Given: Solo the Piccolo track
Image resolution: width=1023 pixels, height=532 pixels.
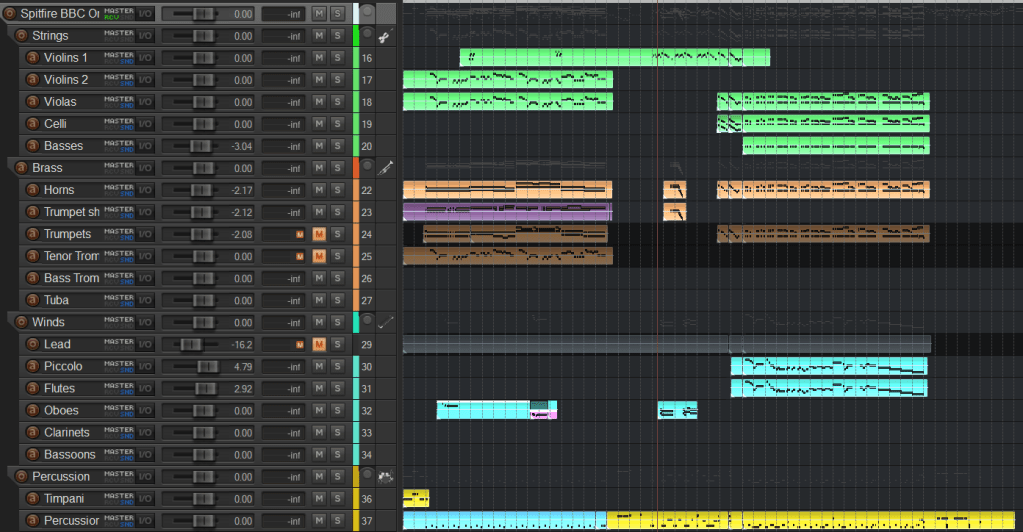Looking at the screenshot, I should click(x=338, y=366).
